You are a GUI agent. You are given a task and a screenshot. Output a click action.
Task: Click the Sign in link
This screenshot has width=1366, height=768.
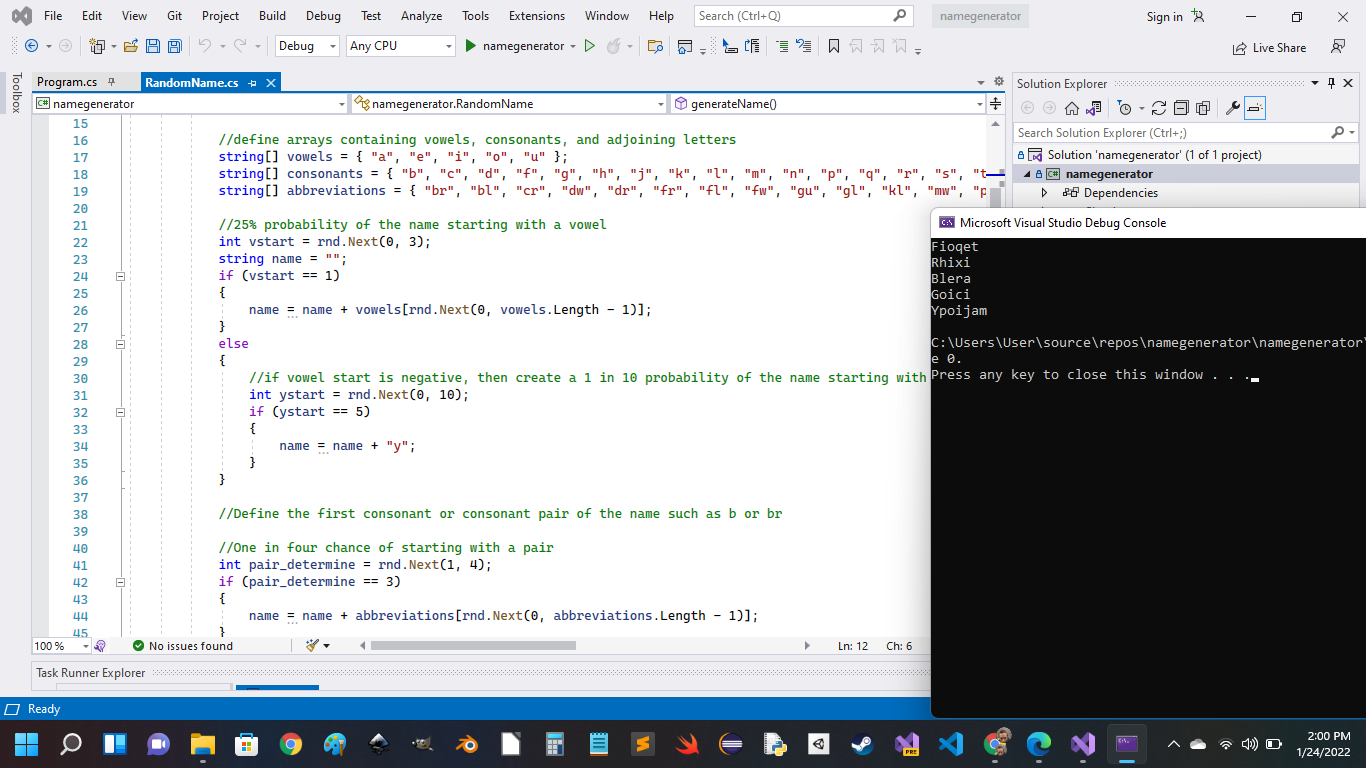click(x=1164, y=16)
